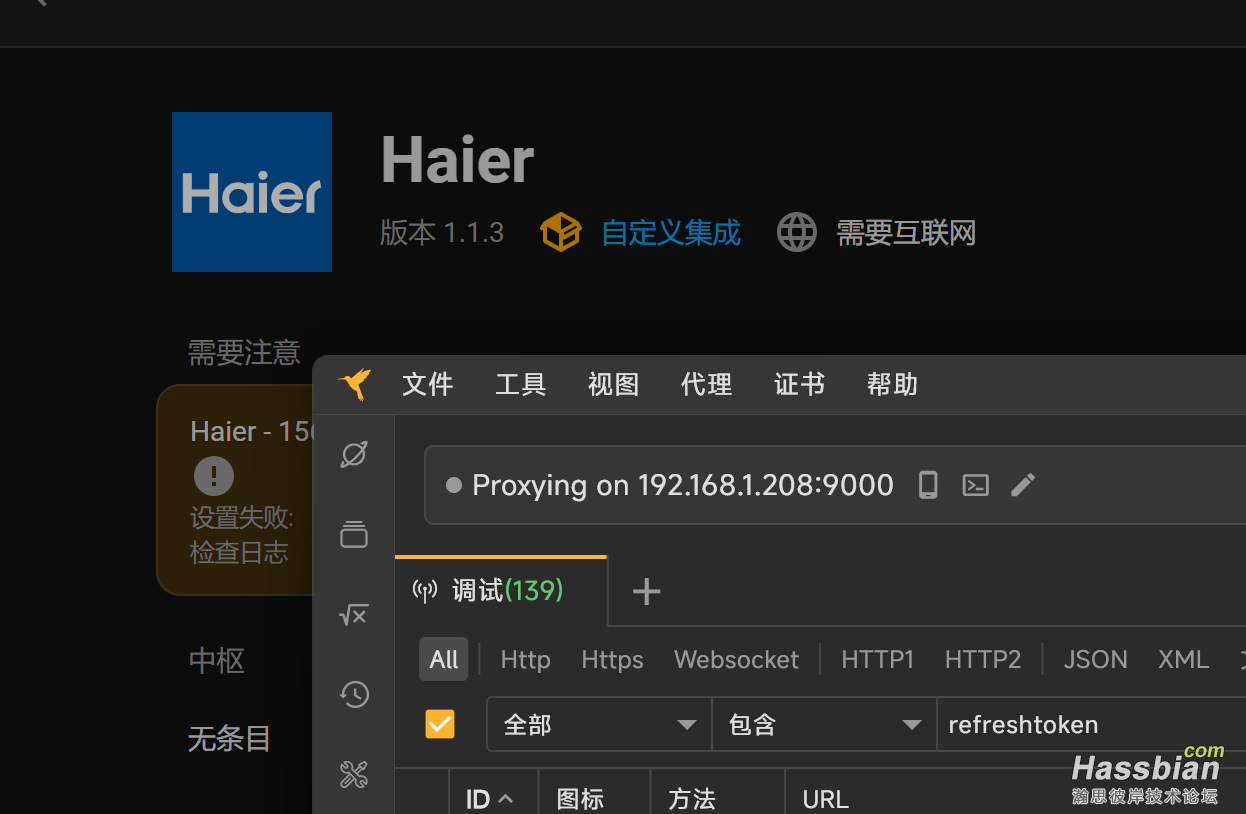
Task: Click the 检查日志 text on Haier card
Action: [239, 552]
